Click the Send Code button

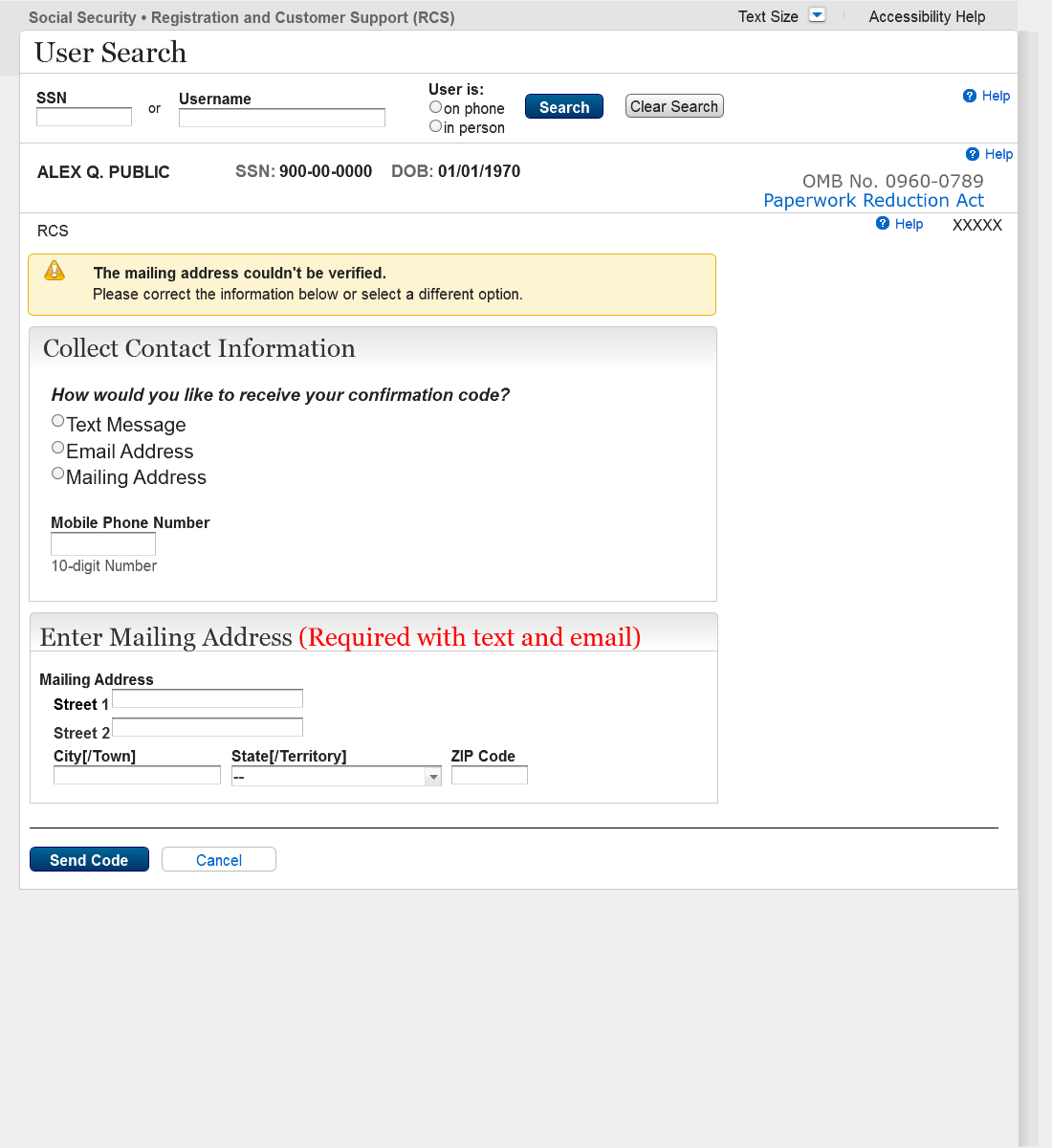(89, 860)
